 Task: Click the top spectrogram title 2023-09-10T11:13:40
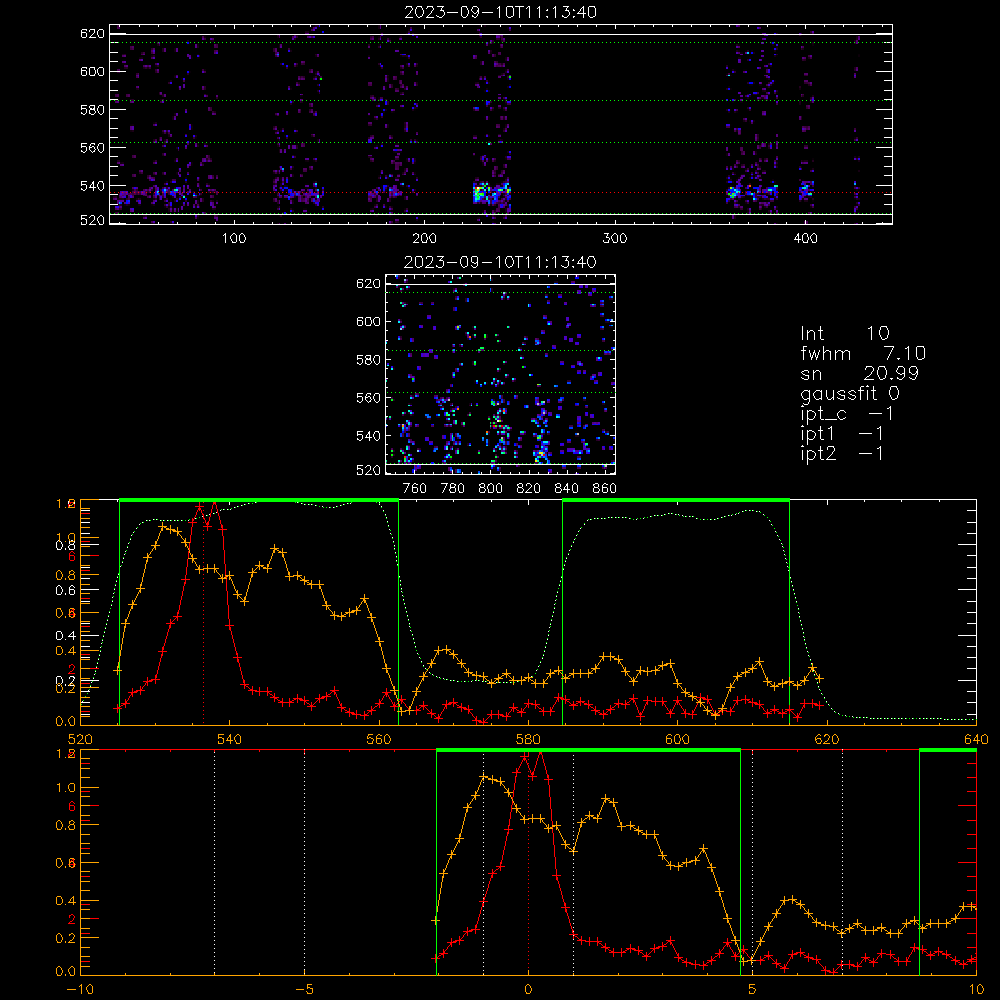500,12
